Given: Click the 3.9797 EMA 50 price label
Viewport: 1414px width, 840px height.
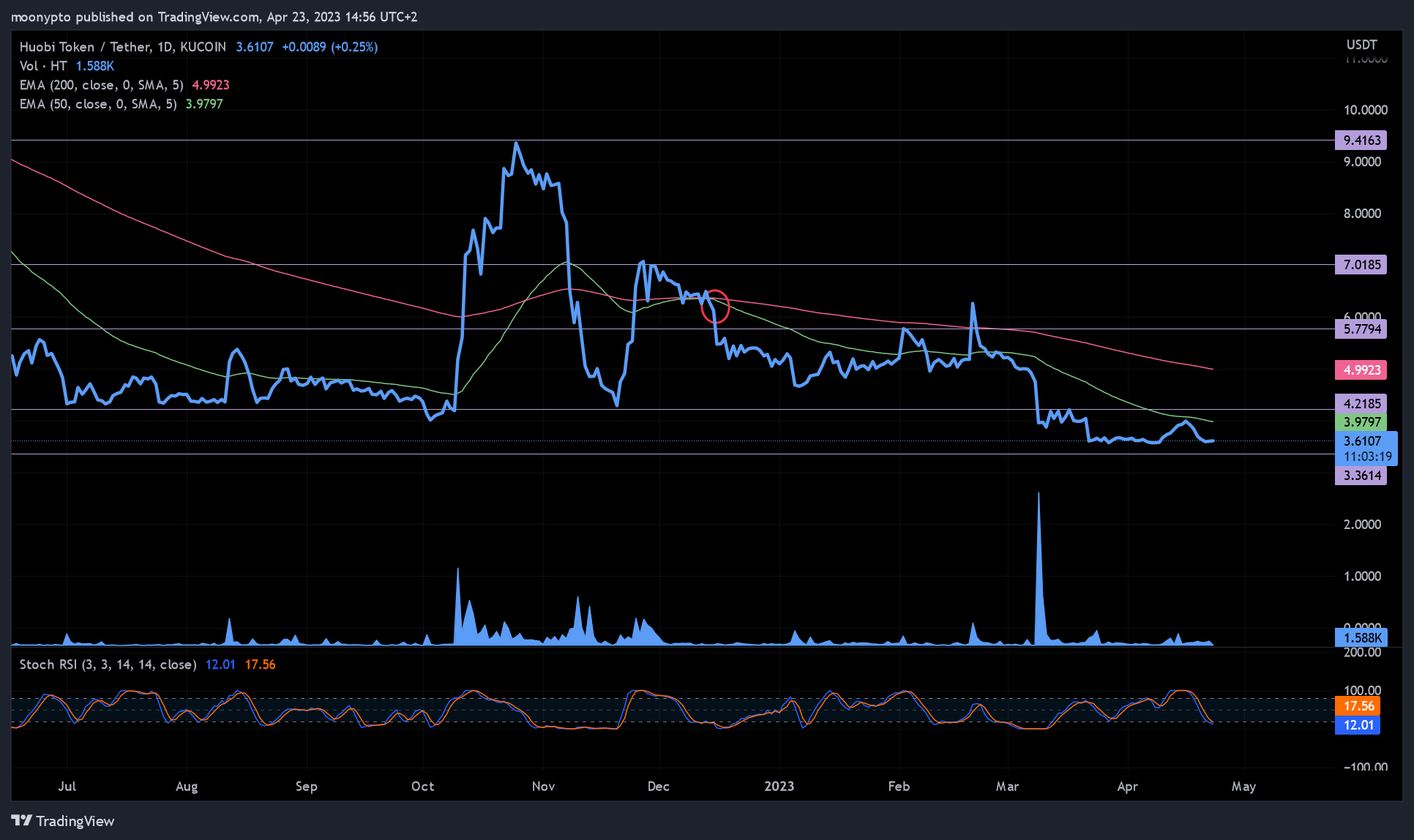Looking at the screenshot, I should tap(1361, 422).
